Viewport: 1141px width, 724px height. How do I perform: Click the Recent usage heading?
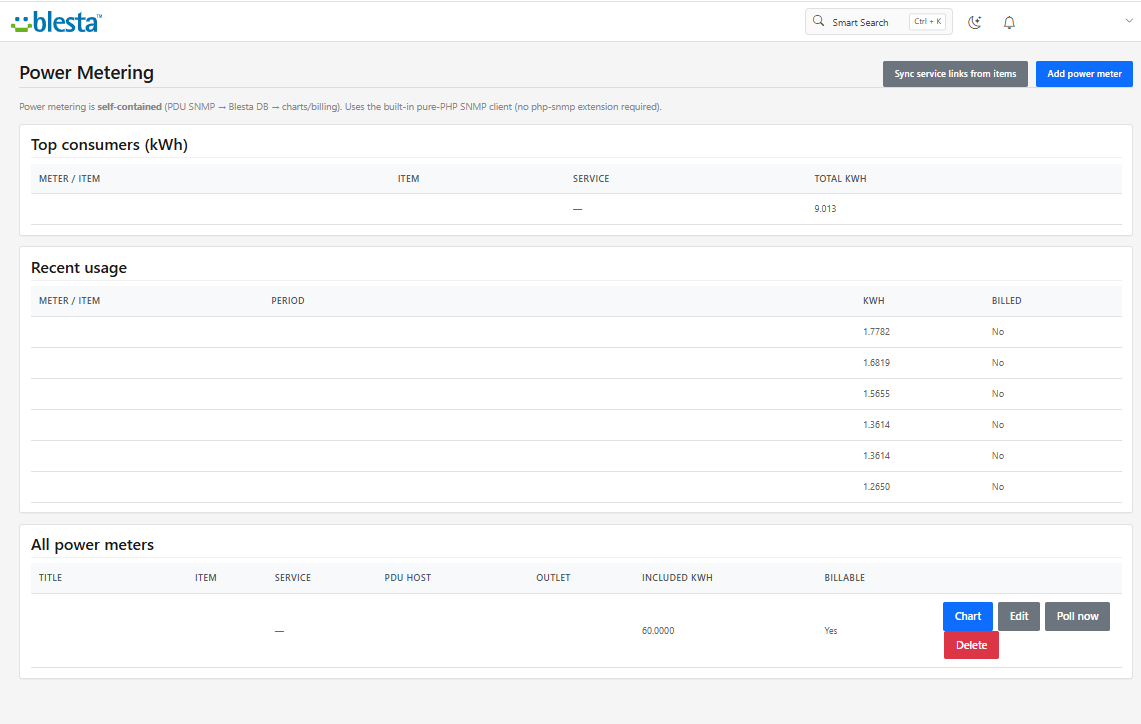point(79,268)
